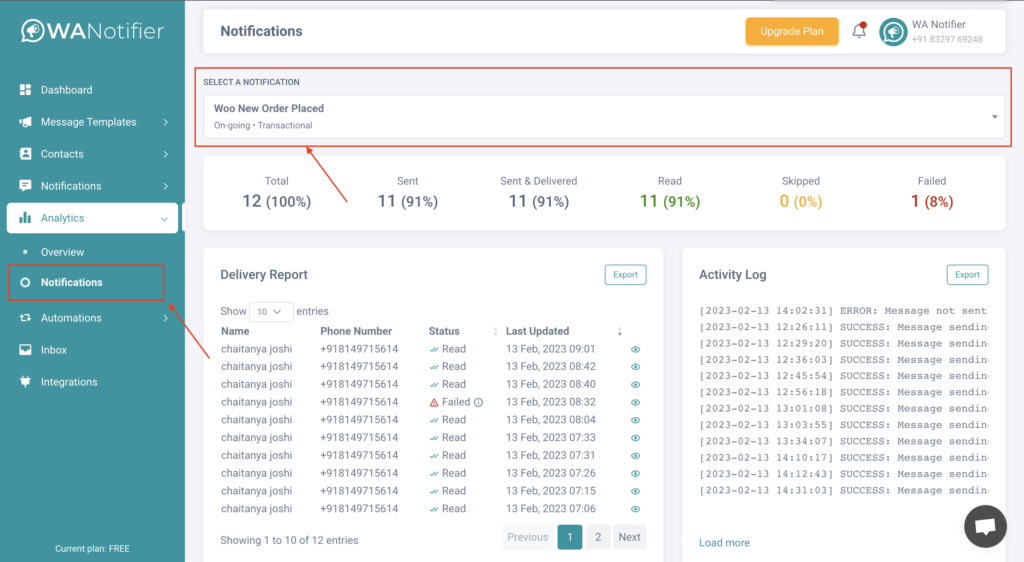1024x562 pixels.
Task: Click the Contacts address book icon
Action: [x=25, y=153]
